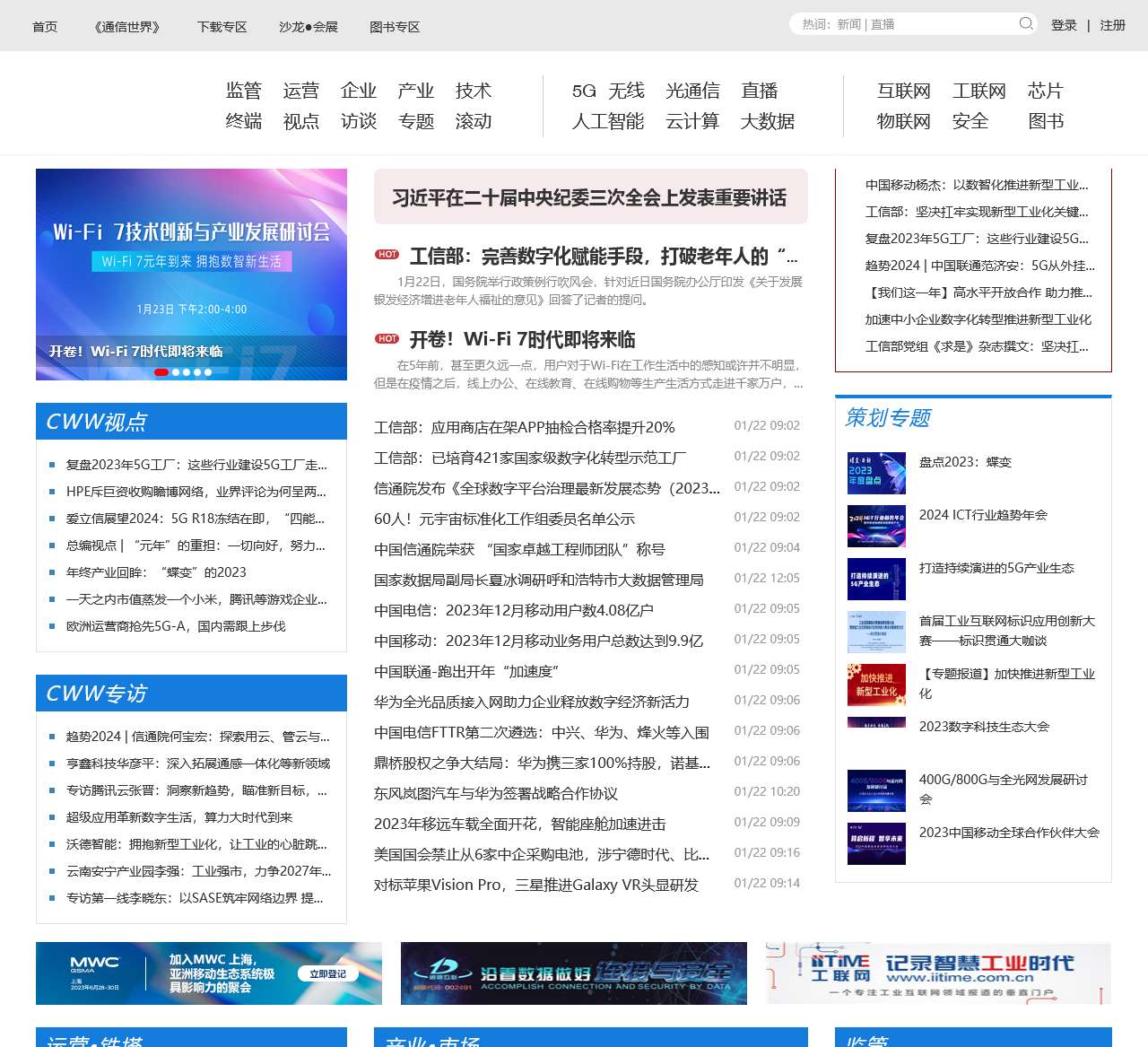Open news 对标苹果Vision Pro
This screenshot has width=1148, height=1047.
pos(535,886)
